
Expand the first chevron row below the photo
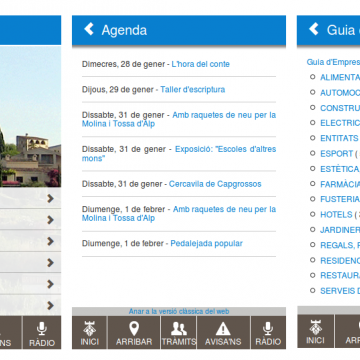30,198
